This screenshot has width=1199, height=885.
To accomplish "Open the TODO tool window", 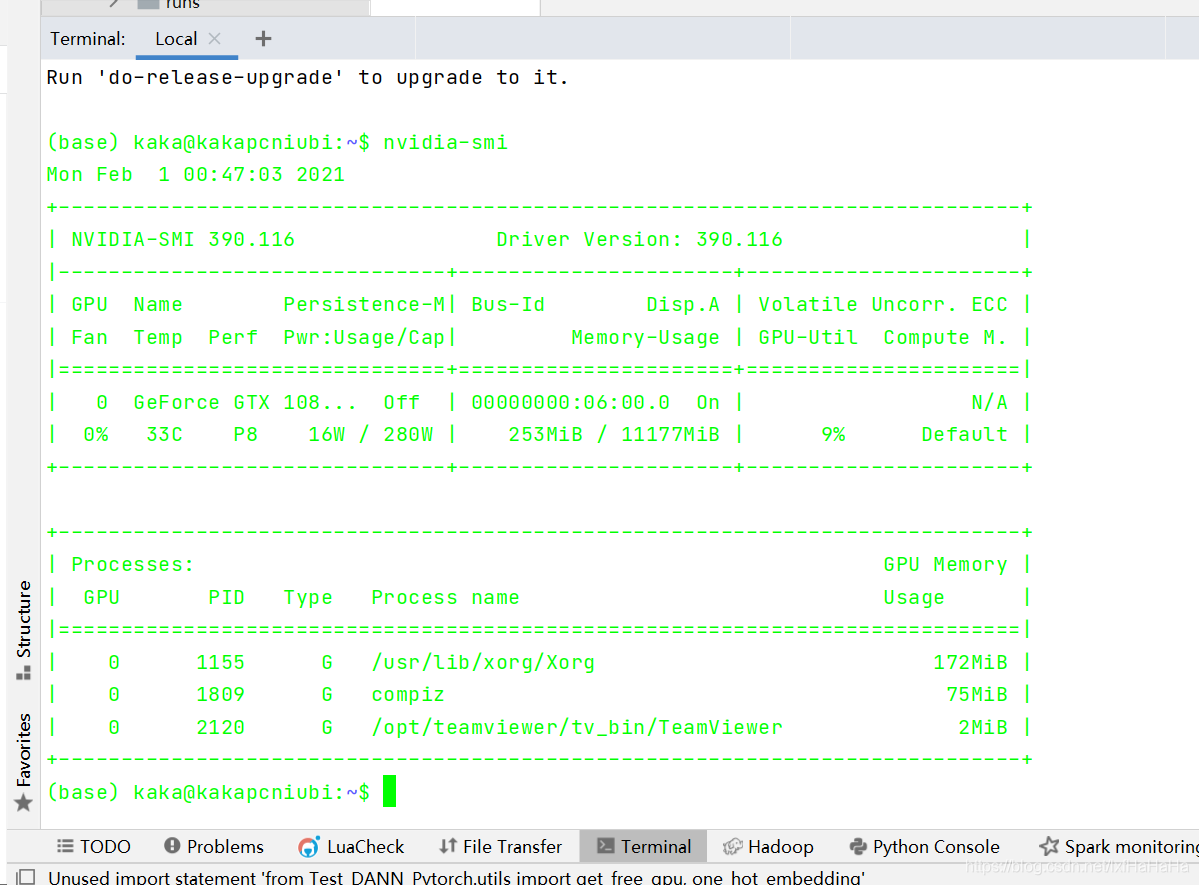I will 93,846.
